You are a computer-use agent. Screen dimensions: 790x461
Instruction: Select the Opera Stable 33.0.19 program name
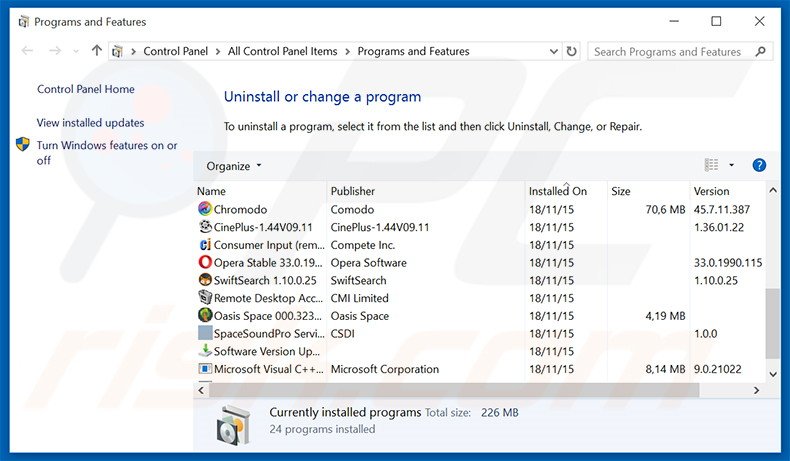click(x=268, y=262)
